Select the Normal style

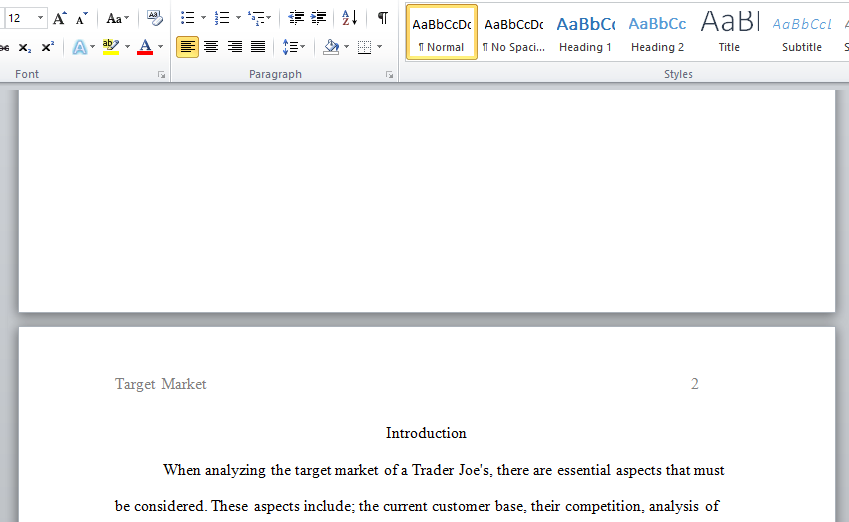(x=442, y=33)
